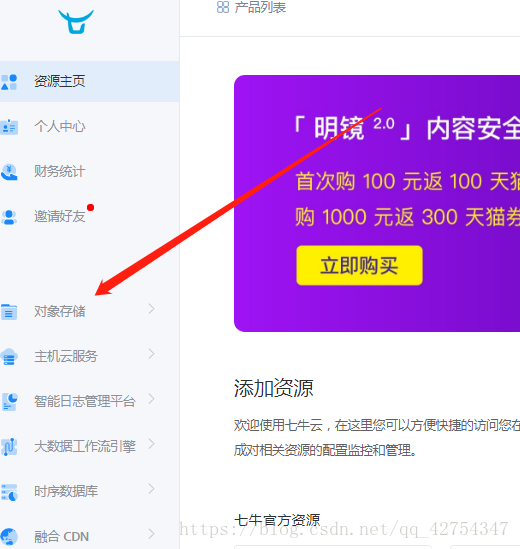This screenshot has width=520, height=549.
Task: Expand the 大数据工作流引擎 chevron
Action: tap(151, 444)
